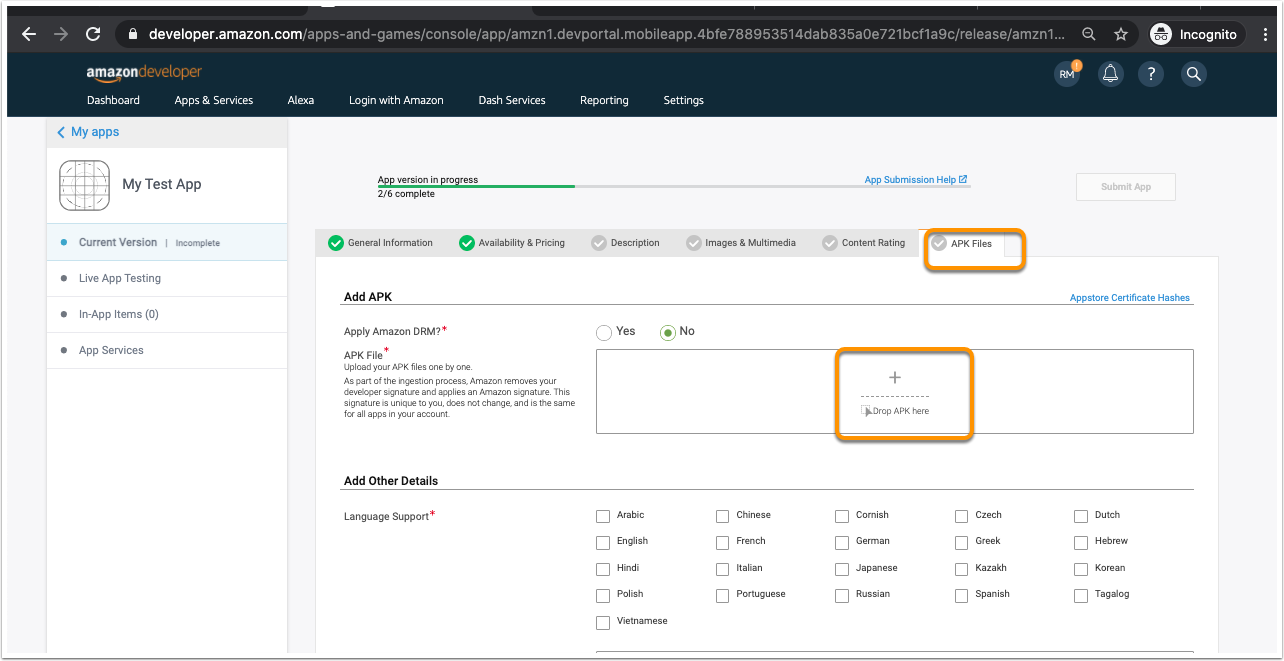Open search magnifier in header

pos(1193,74)
